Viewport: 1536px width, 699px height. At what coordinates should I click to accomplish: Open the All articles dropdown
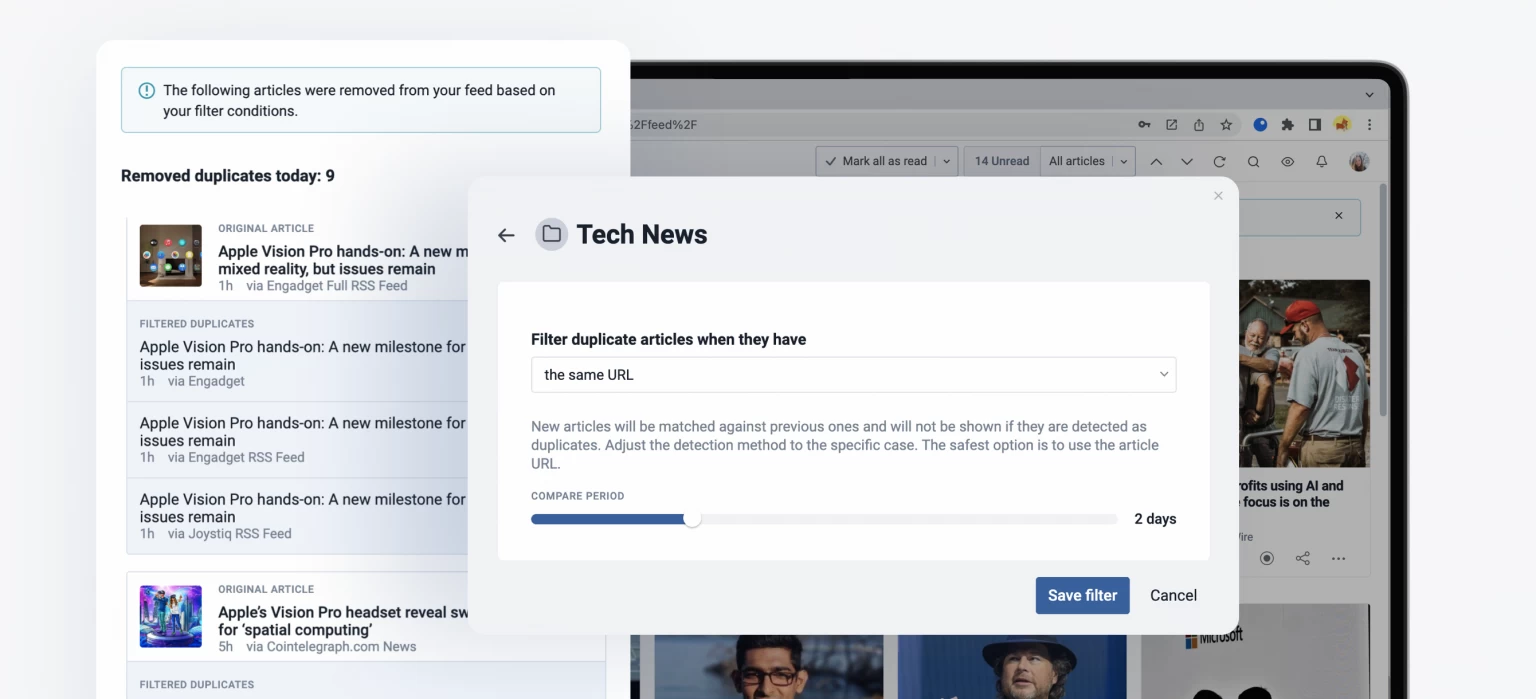tap(1086, 161)
